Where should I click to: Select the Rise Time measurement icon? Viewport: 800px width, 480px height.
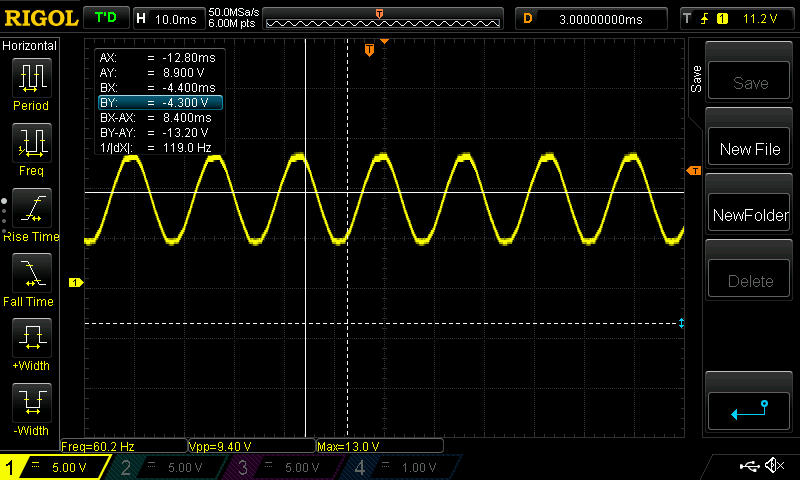click(x=32, y=208)
